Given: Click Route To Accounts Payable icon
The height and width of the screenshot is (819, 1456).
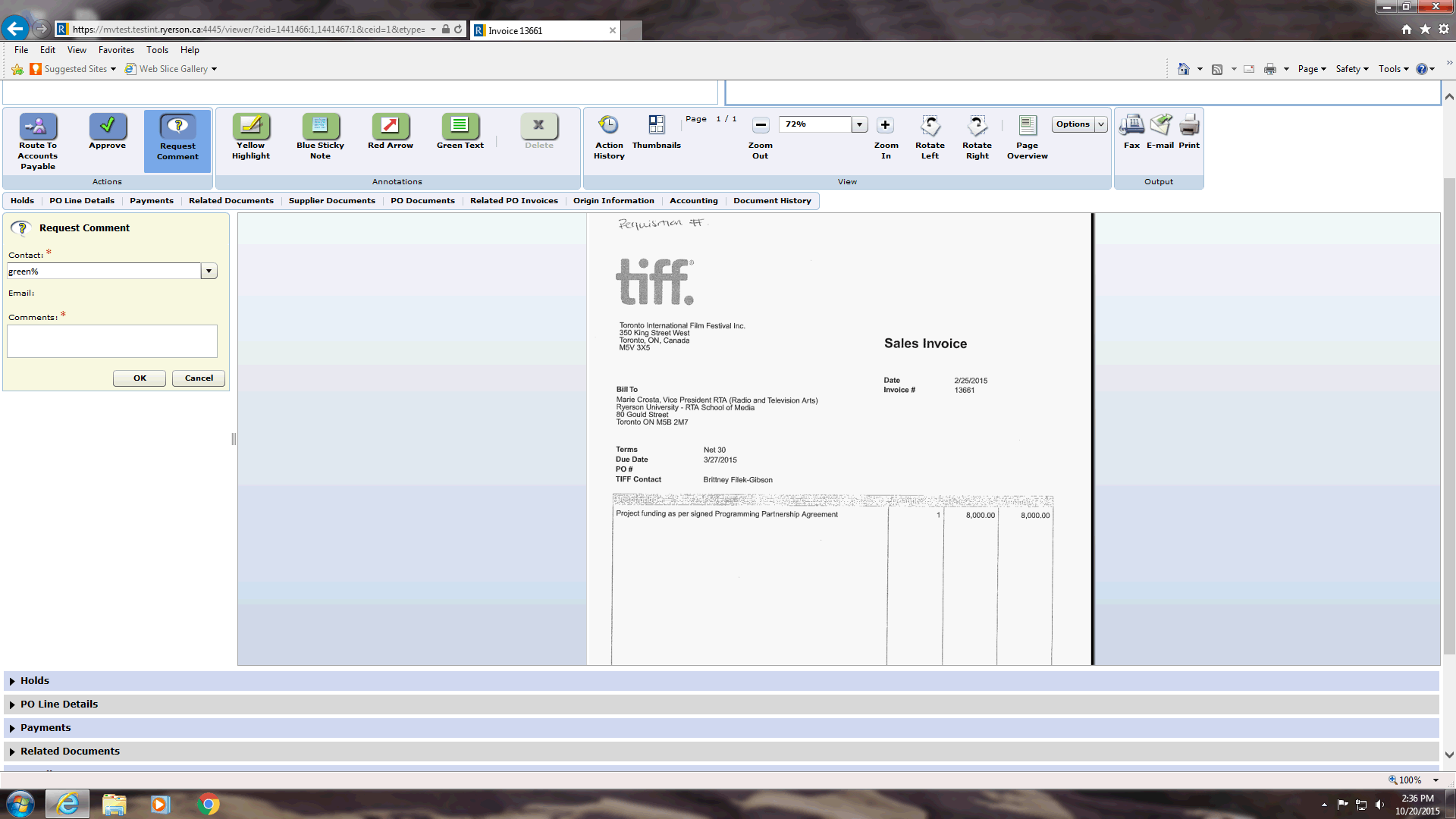Looking at the screenshot, I should tap(38, 126).
